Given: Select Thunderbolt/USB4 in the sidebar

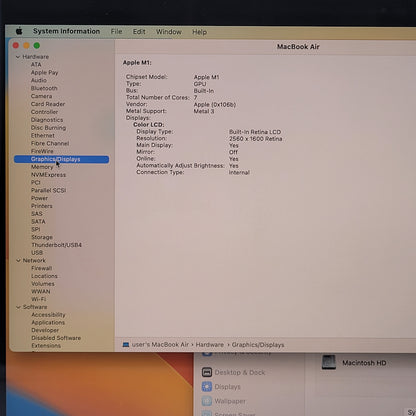Looking at the screenshot, I should (x=56, y=245).
